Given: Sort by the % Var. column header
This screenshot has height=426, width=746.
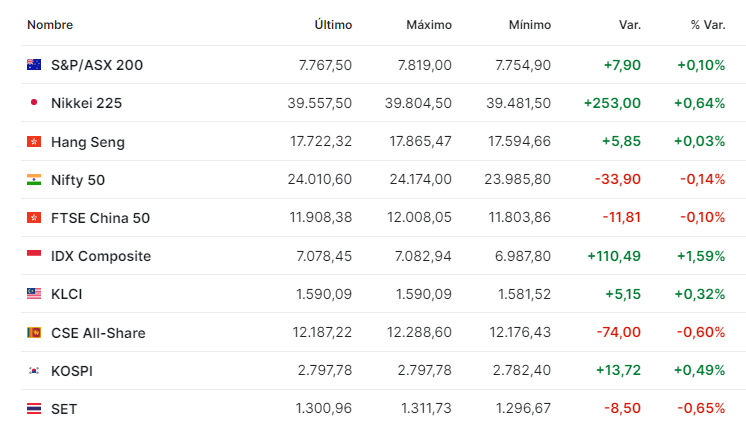Looking at the screenshot, I should pos(708,25).
